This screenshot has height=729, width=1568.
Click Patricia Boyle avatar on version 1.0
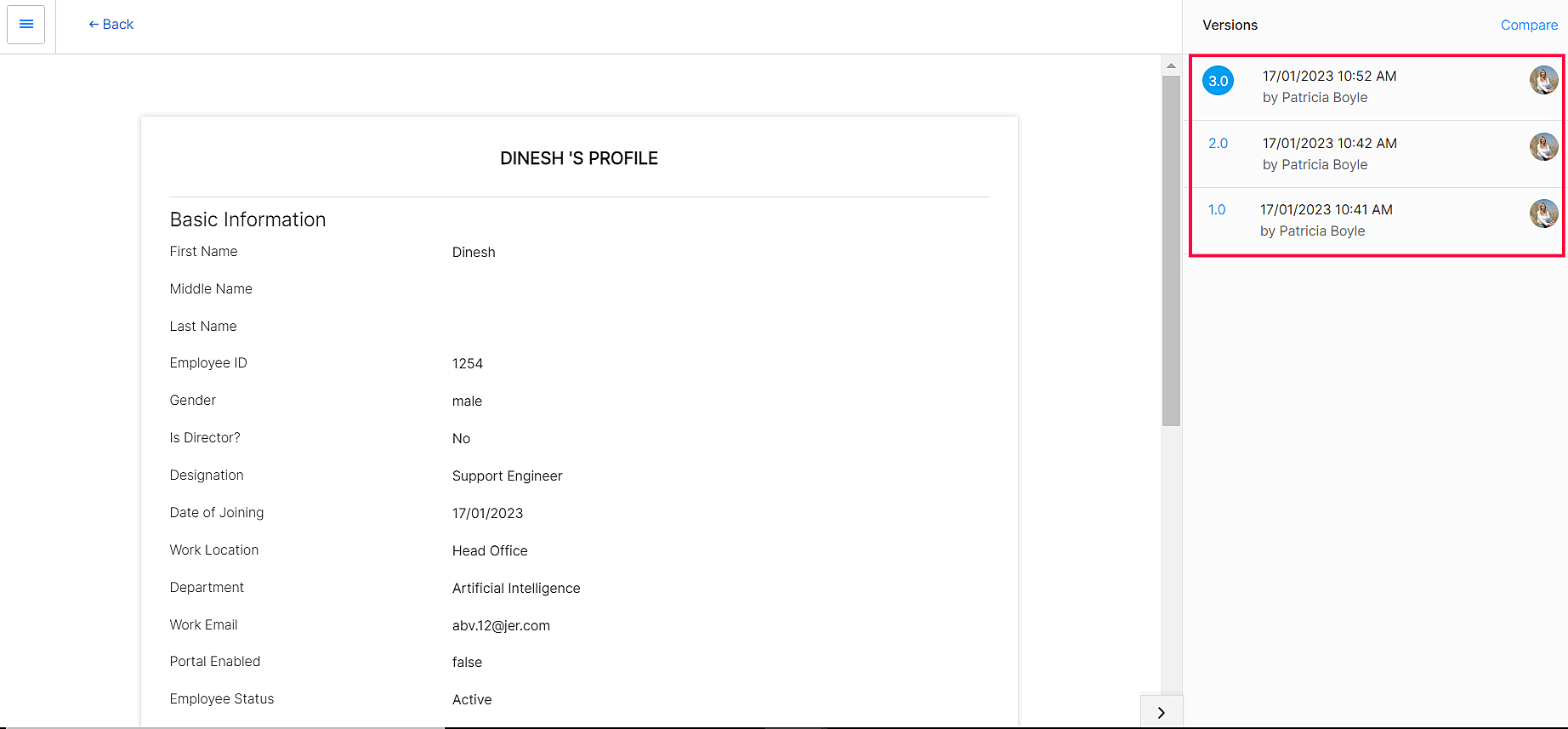coord(1543,214)
